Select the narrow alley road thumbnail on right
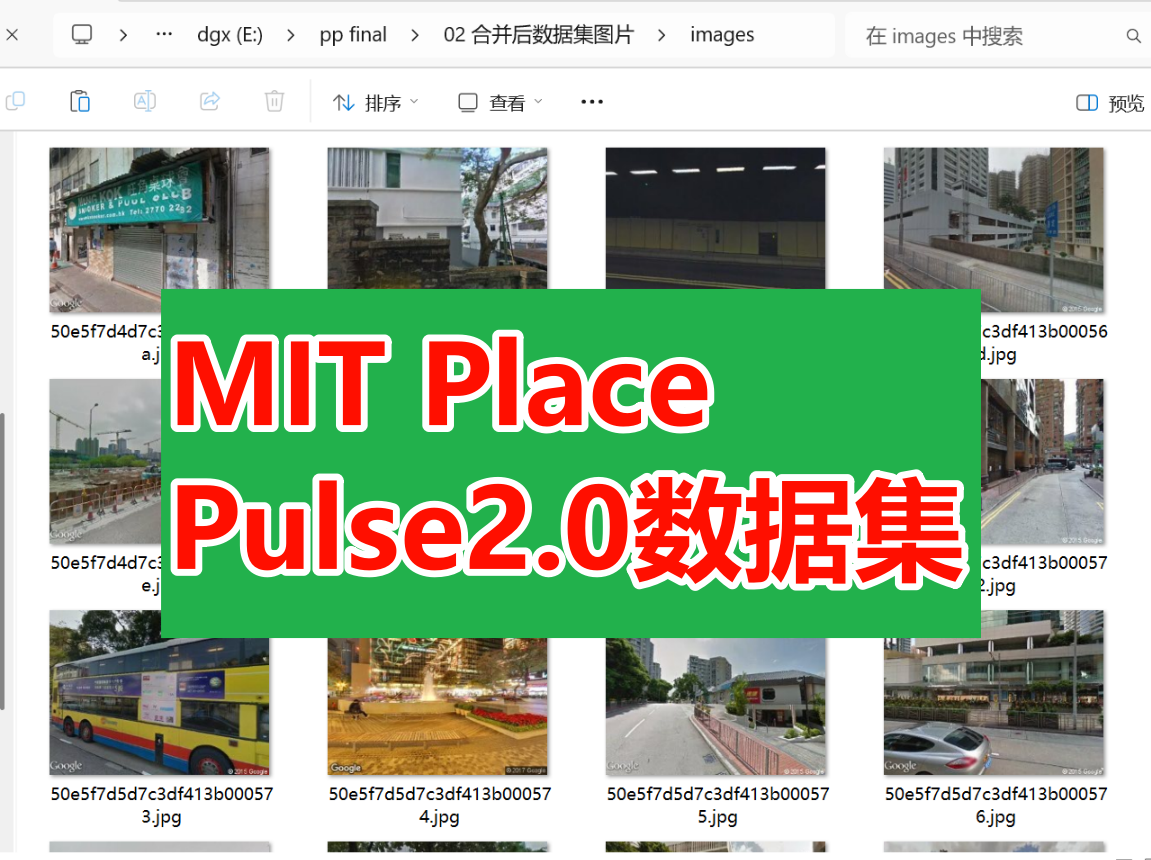Screen dimensions: 1151x860 pyautogui.click(x=1042, y=461)
